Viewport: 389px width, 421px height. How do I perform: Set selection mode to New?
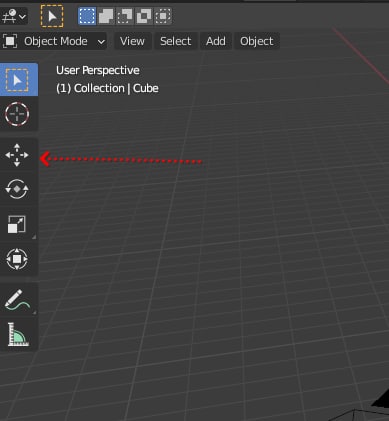pos(87,16)
